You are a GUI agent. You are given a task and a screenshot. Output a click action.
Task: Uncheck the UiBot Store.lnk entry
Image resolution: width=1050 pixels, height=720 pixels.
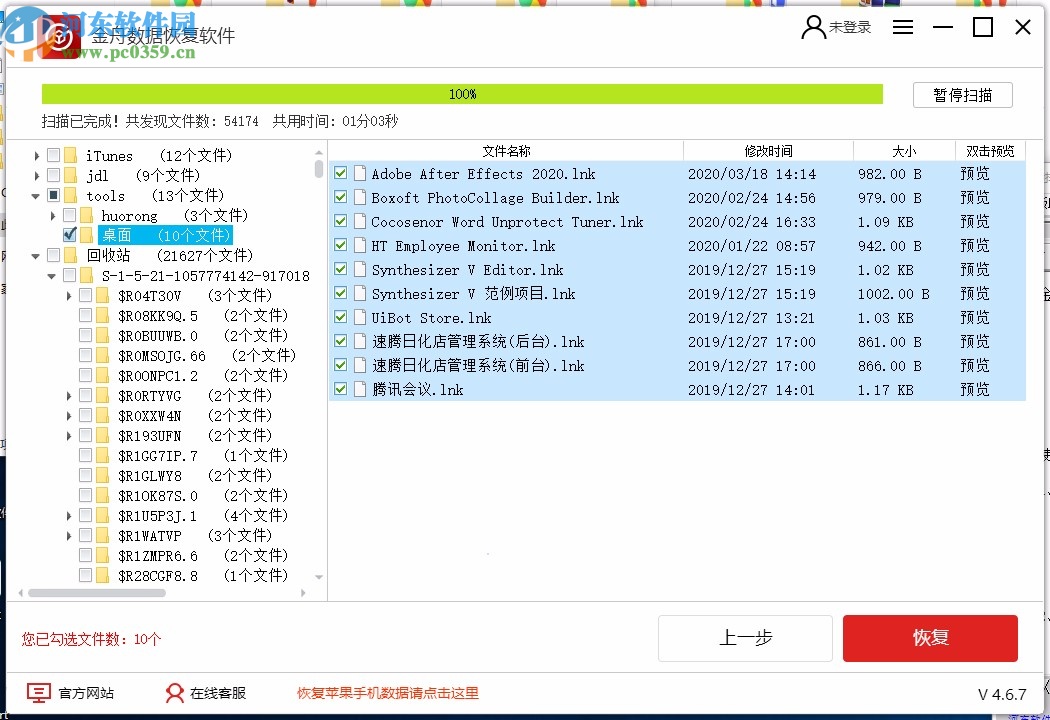(340, 317)
